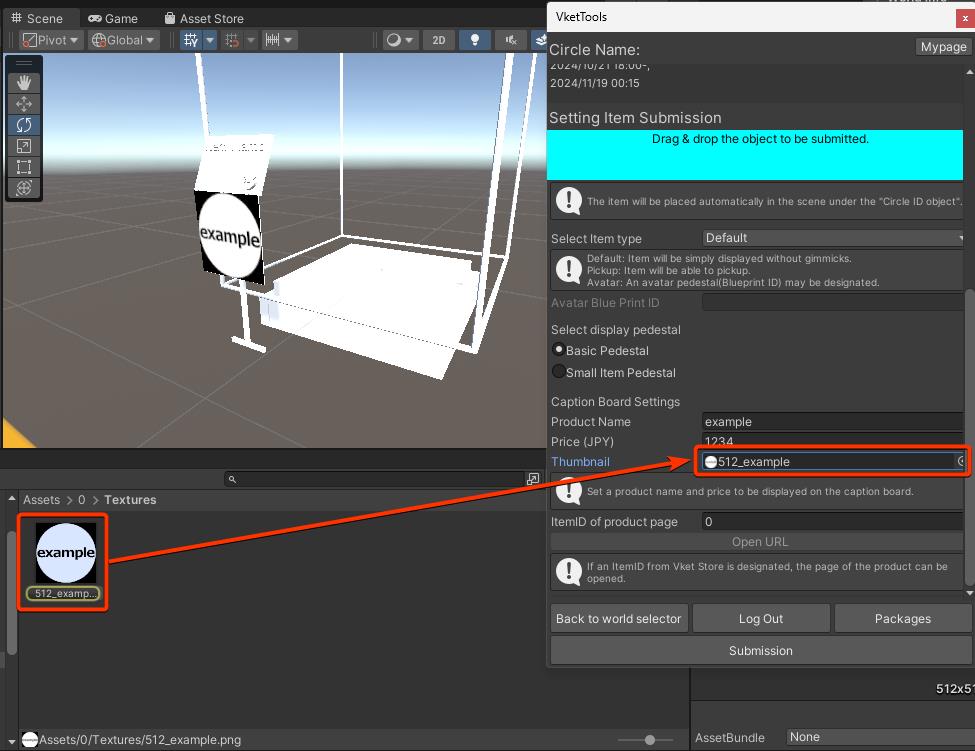
Task: Toggle 2D view mode
Action: tap(439, 40)
